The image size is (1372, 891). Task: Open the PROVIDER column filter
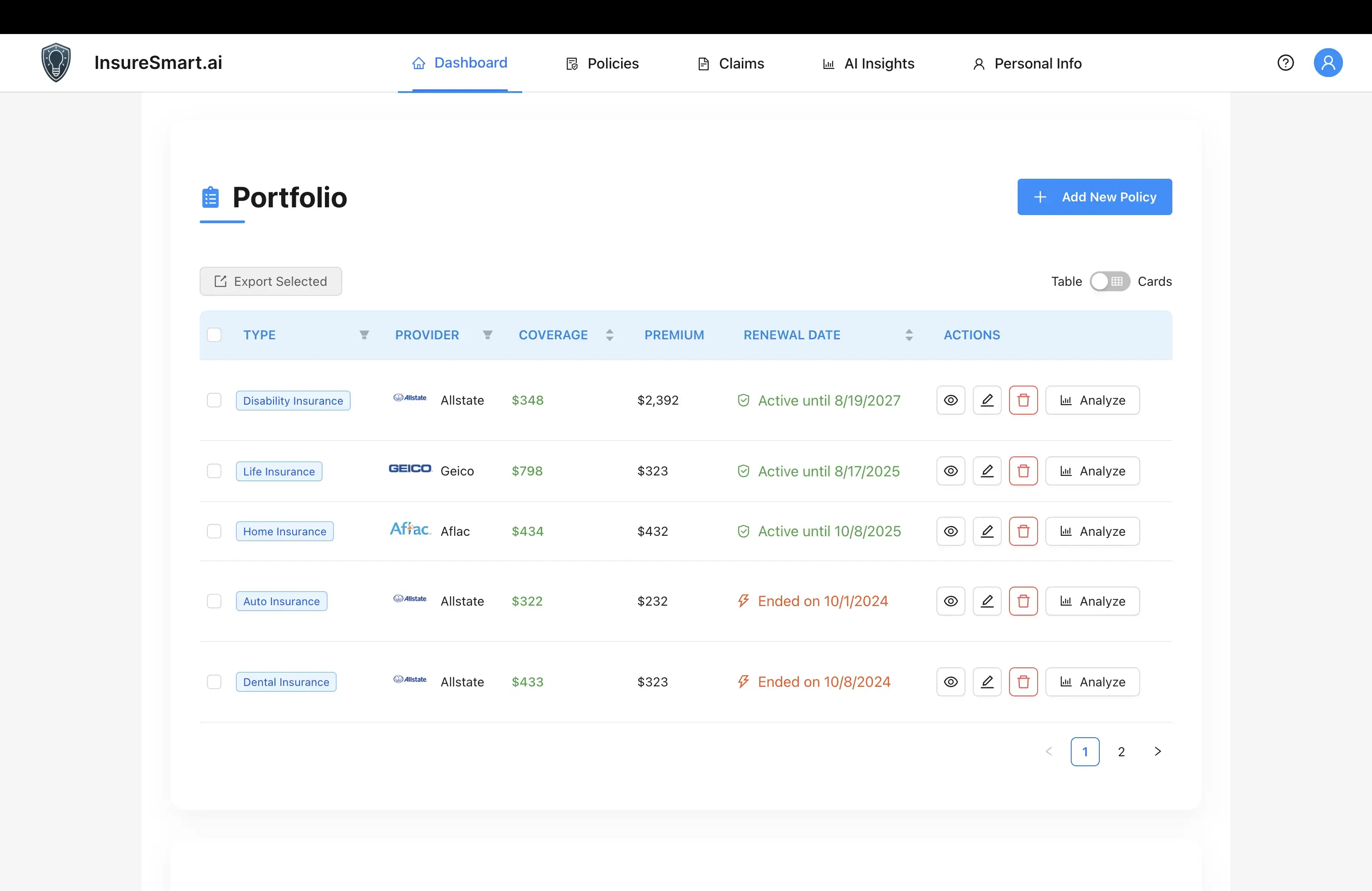click(488, 335)
